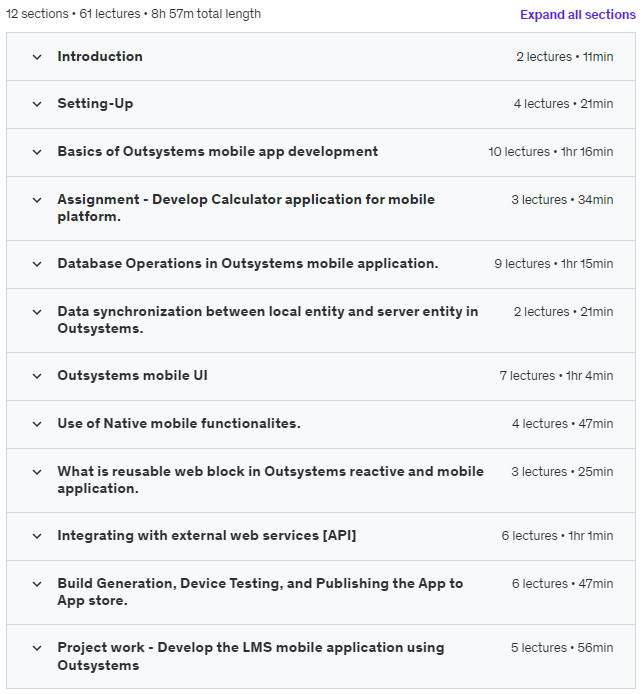Image resolution: width=643 pixels, height=694 pixels.
Task: Click 6 lectures • 47min on Build Generation row
Action: click(x=562, y=583)
